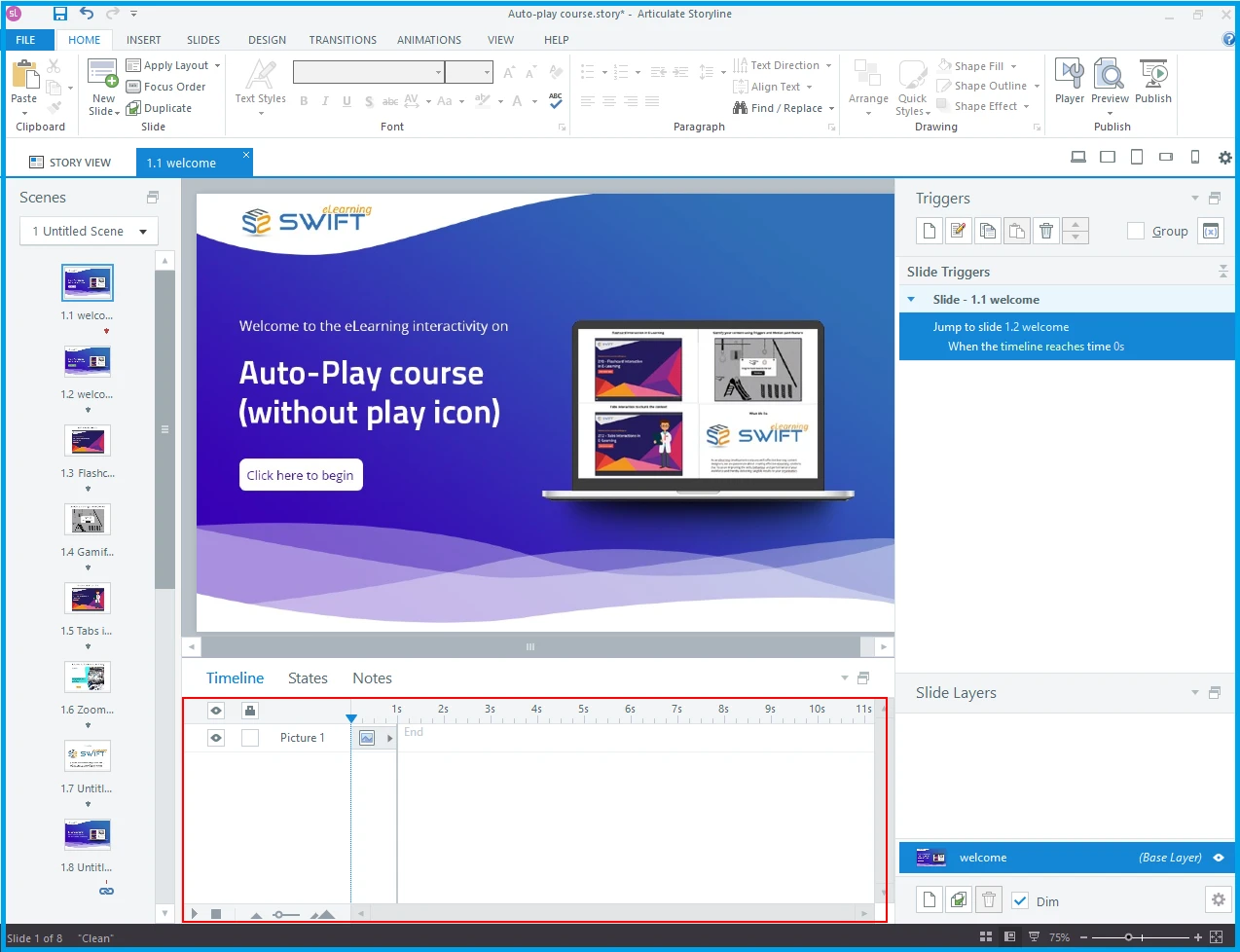The height and width of the screenshot is (952, 1240).
Task: Open the help question mark icon
Action: [x=1228, y=39]
